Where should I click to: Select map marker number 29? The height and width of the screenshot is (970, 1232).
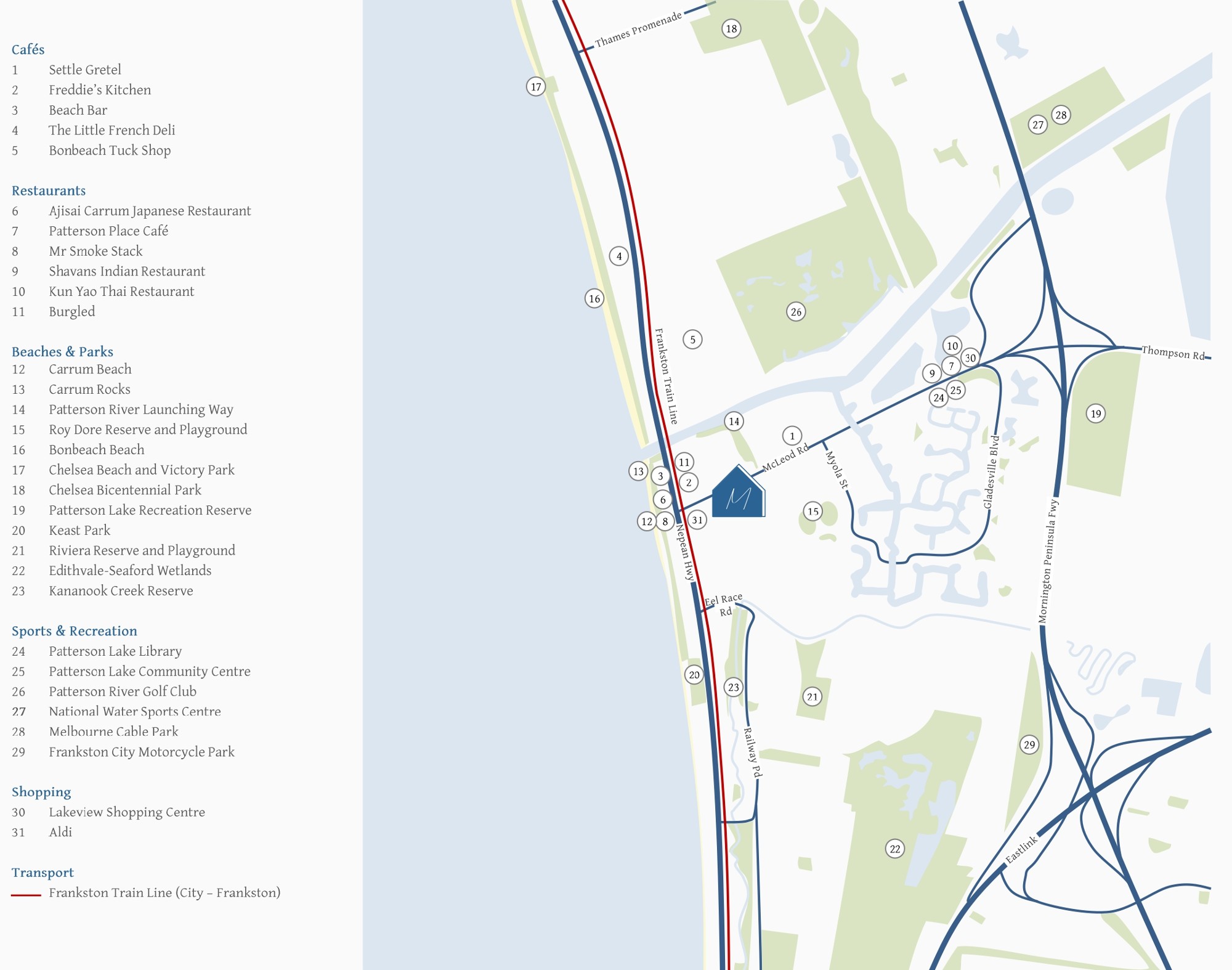1029,744
